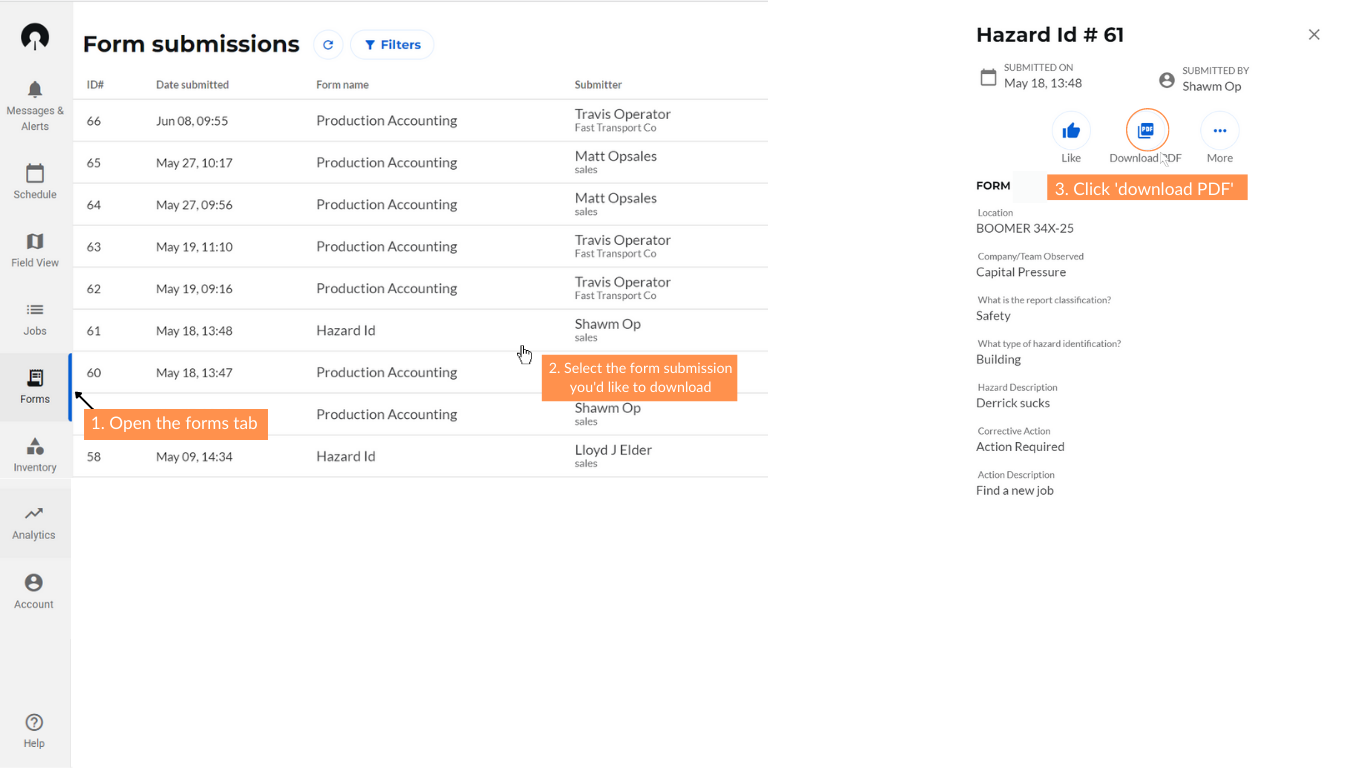Open the More options menu

1220,131
